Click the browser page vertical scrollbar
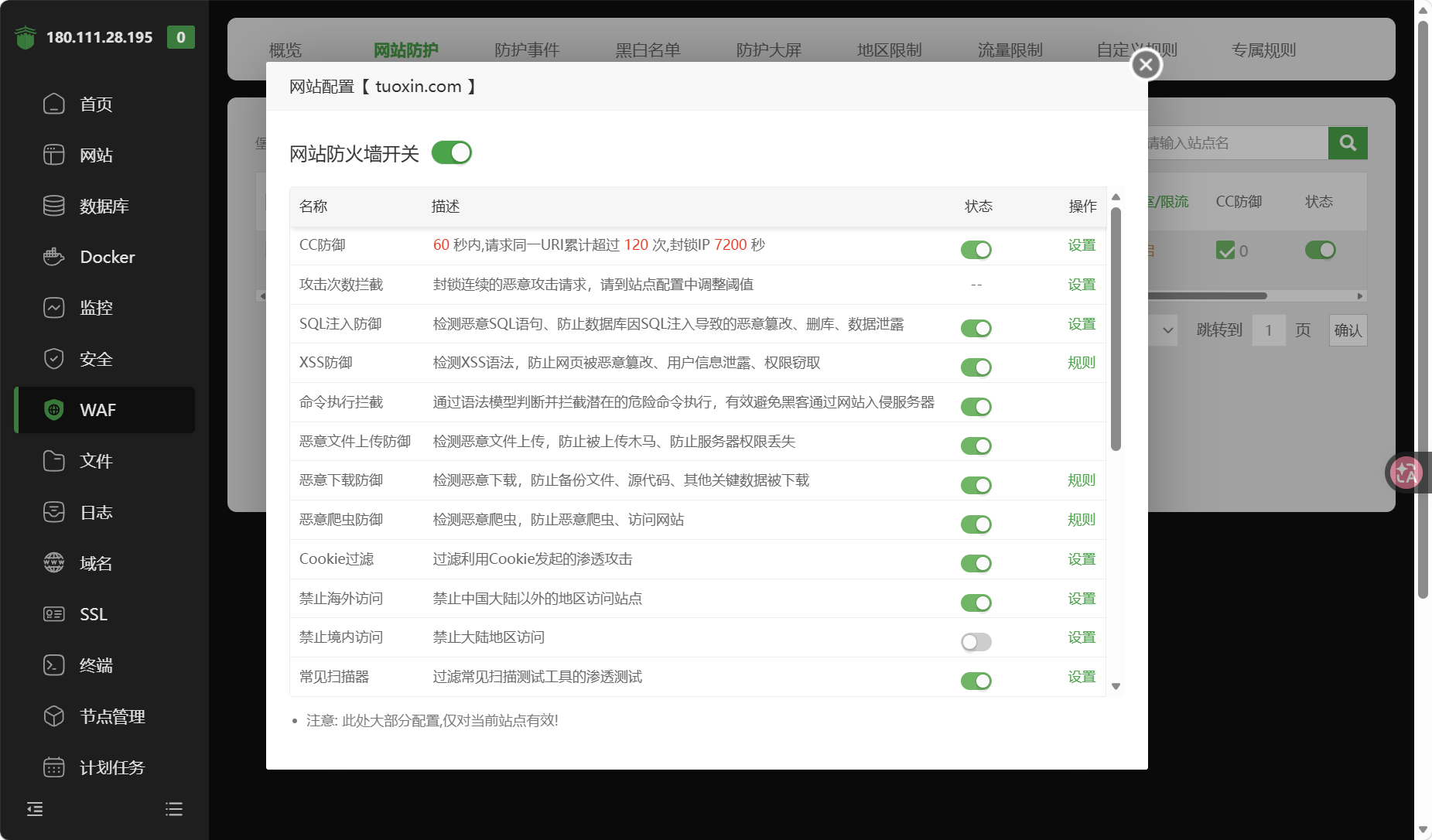This screenshot has height=840, width=1432. (x=1423, y=309)
